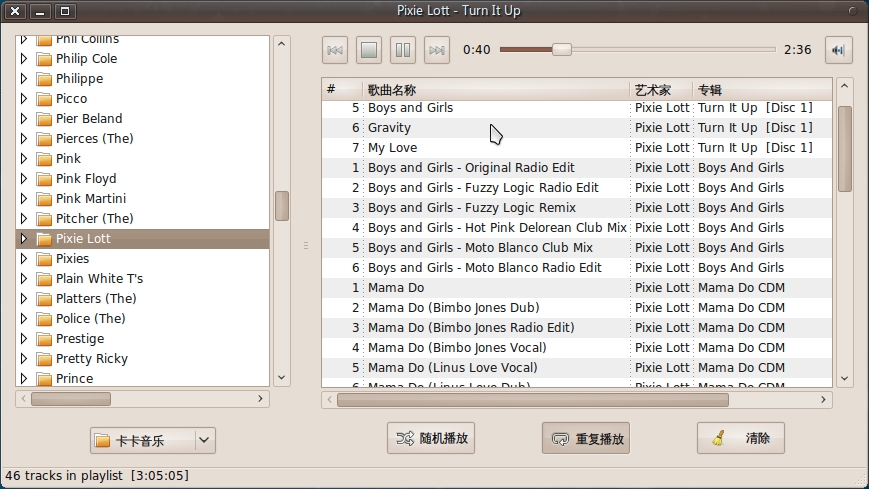The image size is (869, 489).
Task: Sort by 艺术家 column header
Action: coord(661,89)
